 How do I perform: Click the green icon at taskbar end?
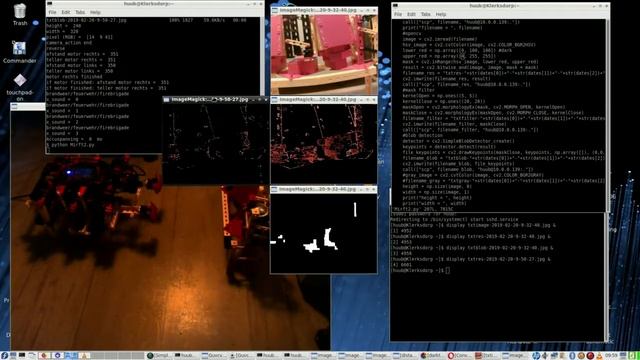click(x=633, y=356)
